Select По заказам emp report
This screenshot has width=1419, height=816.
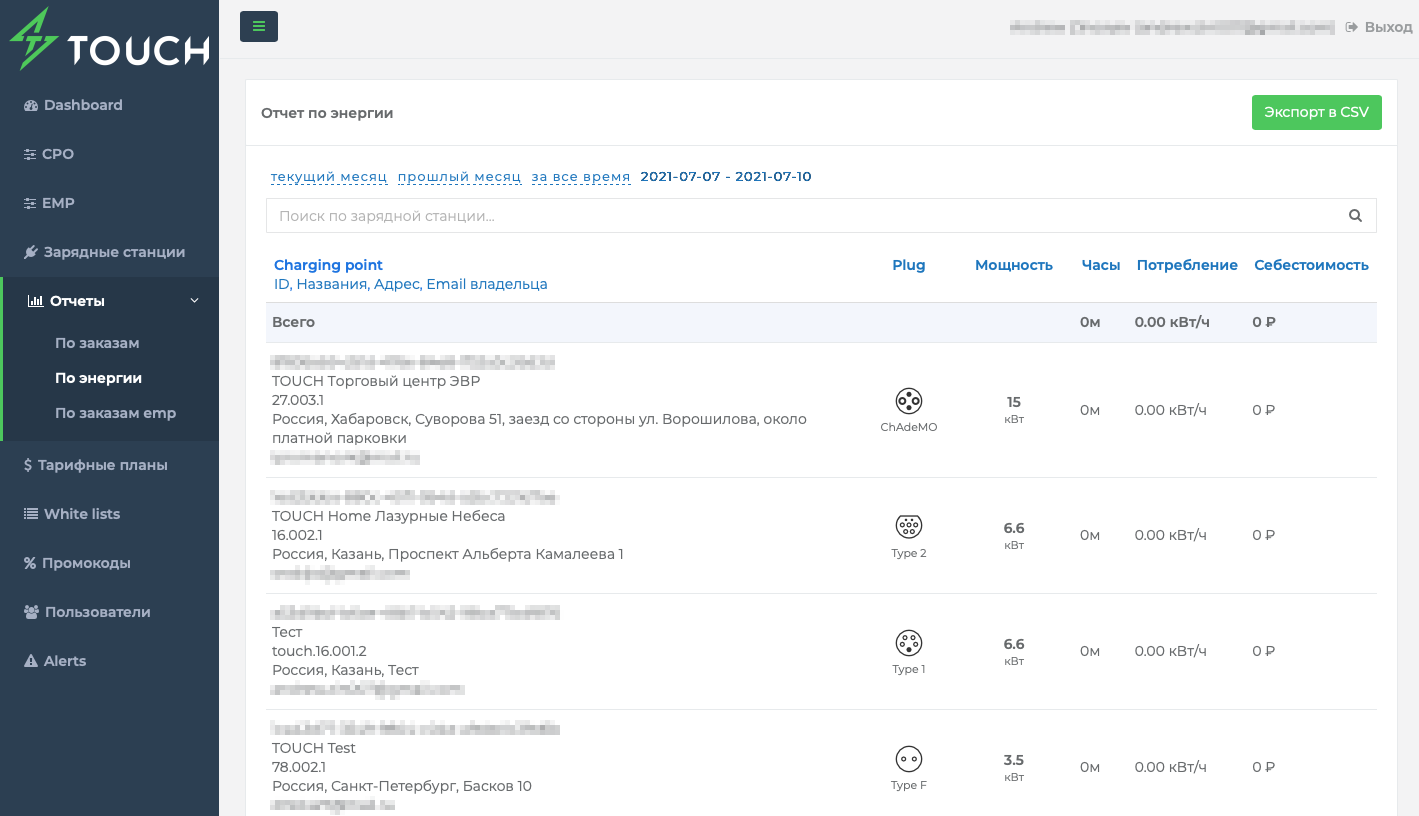pyautogui.click(x=115, y=413)
